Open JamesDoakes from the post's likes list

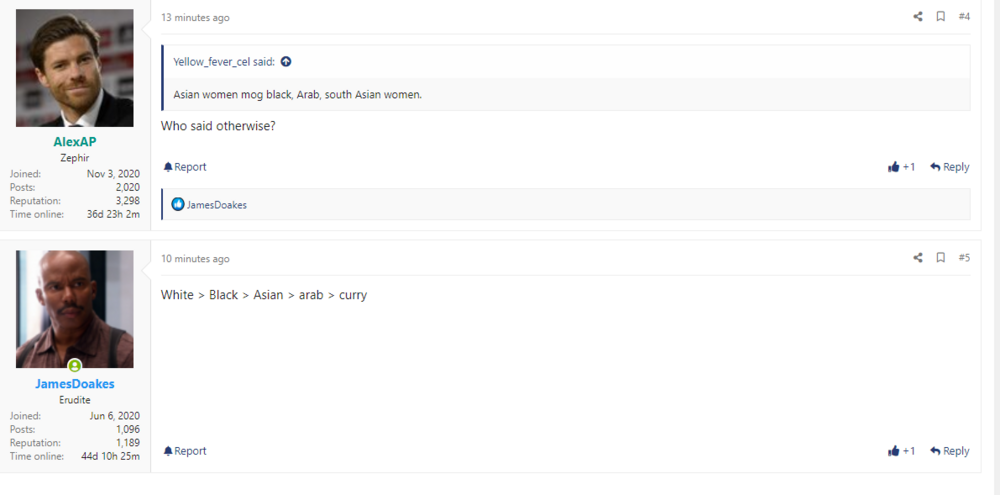(217, 205)
